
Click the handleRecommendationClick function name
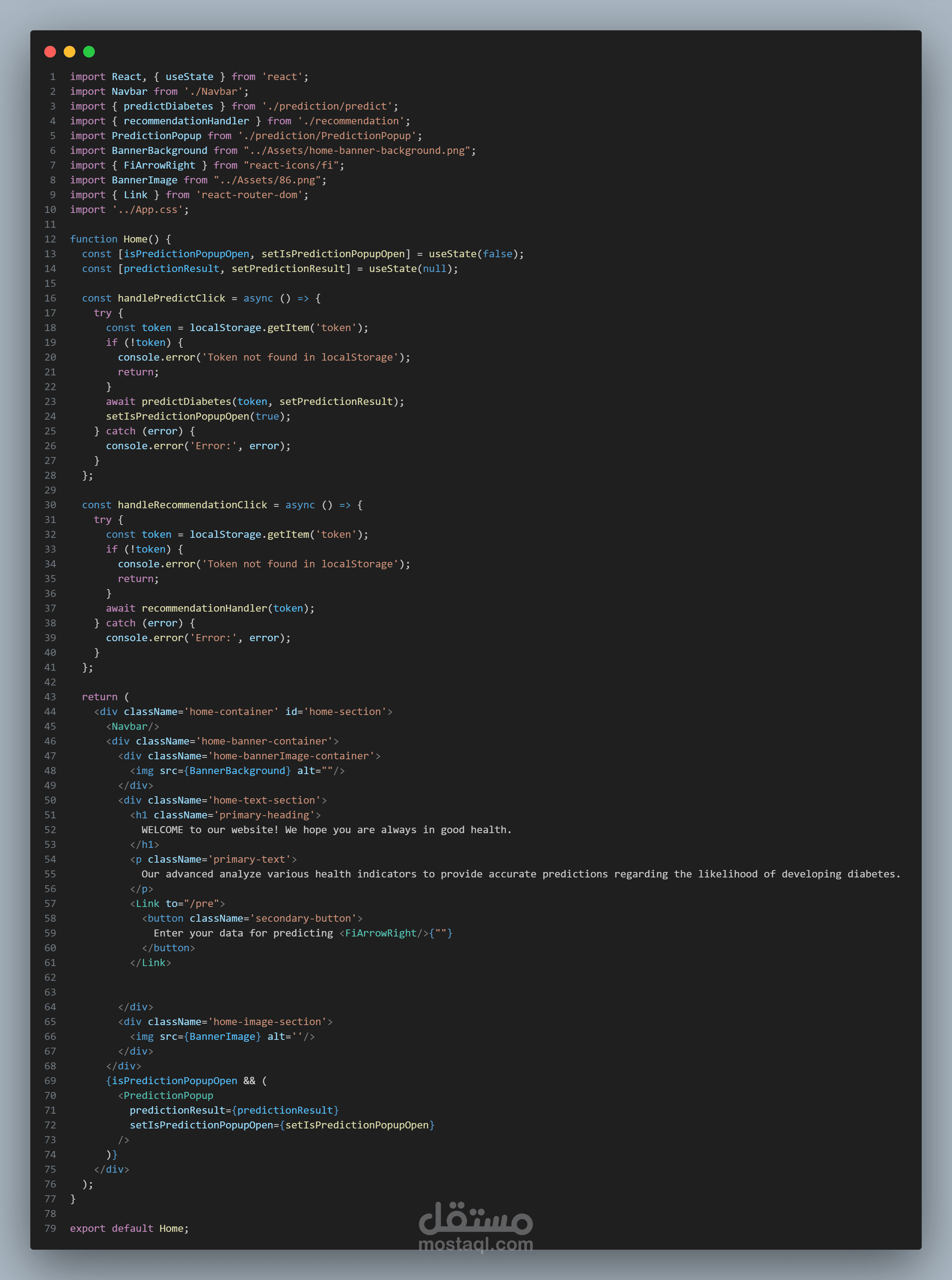click(192, 505)
